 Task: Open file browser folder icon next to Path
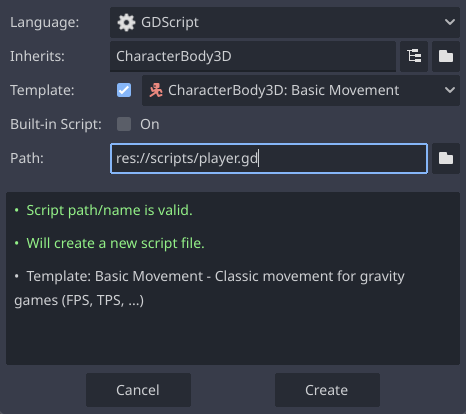(x=446, y=158)
